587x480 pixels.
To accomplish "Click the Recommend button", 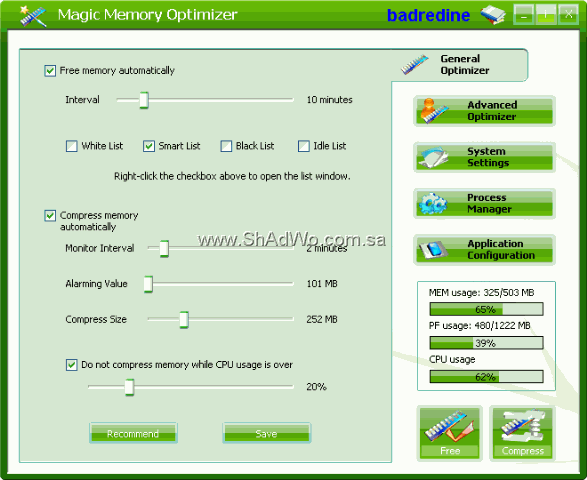I will click(x=133, y=434).
